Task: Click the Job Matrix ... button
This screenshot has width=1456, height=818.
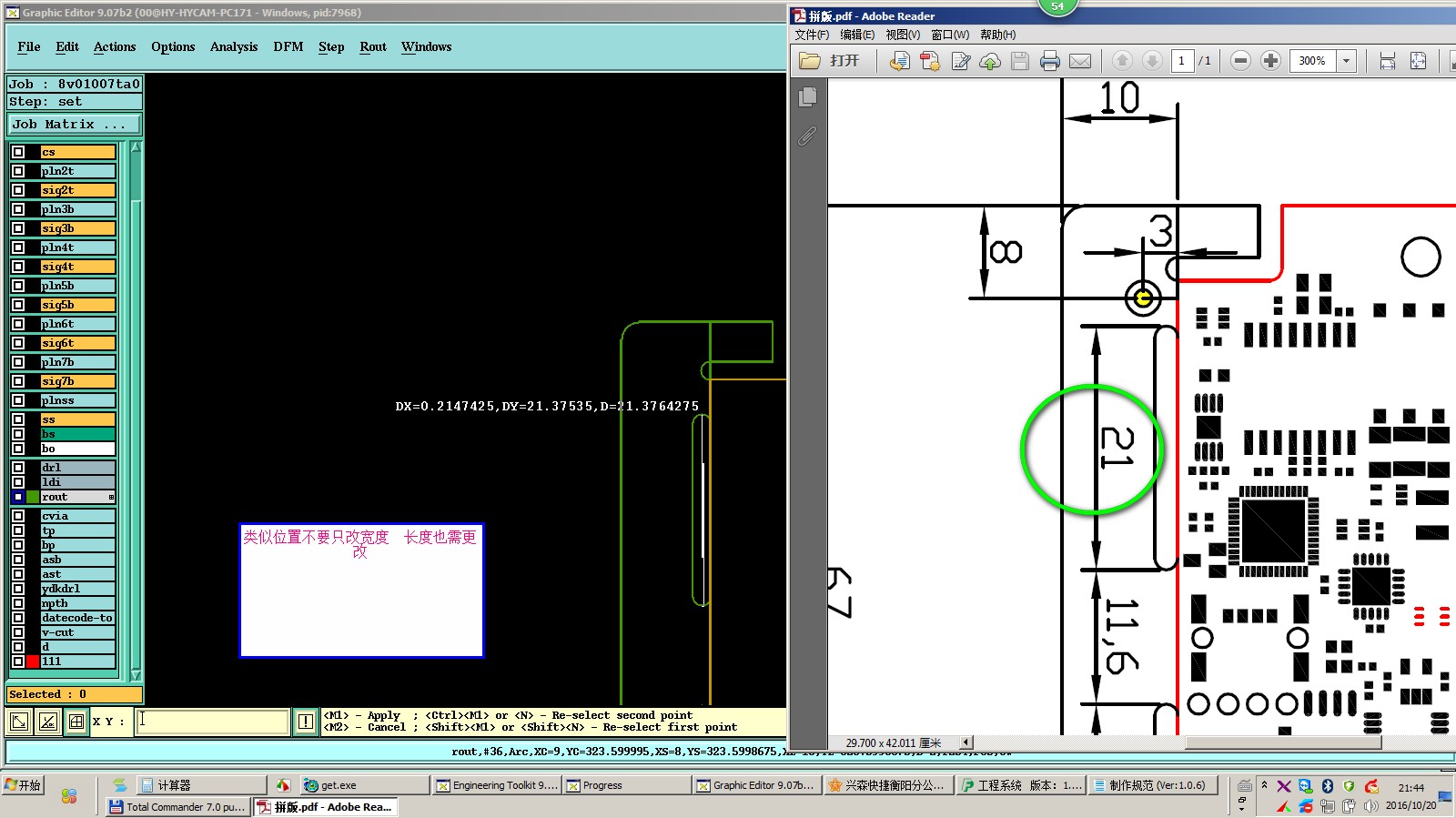Action: tap(75, 125)
